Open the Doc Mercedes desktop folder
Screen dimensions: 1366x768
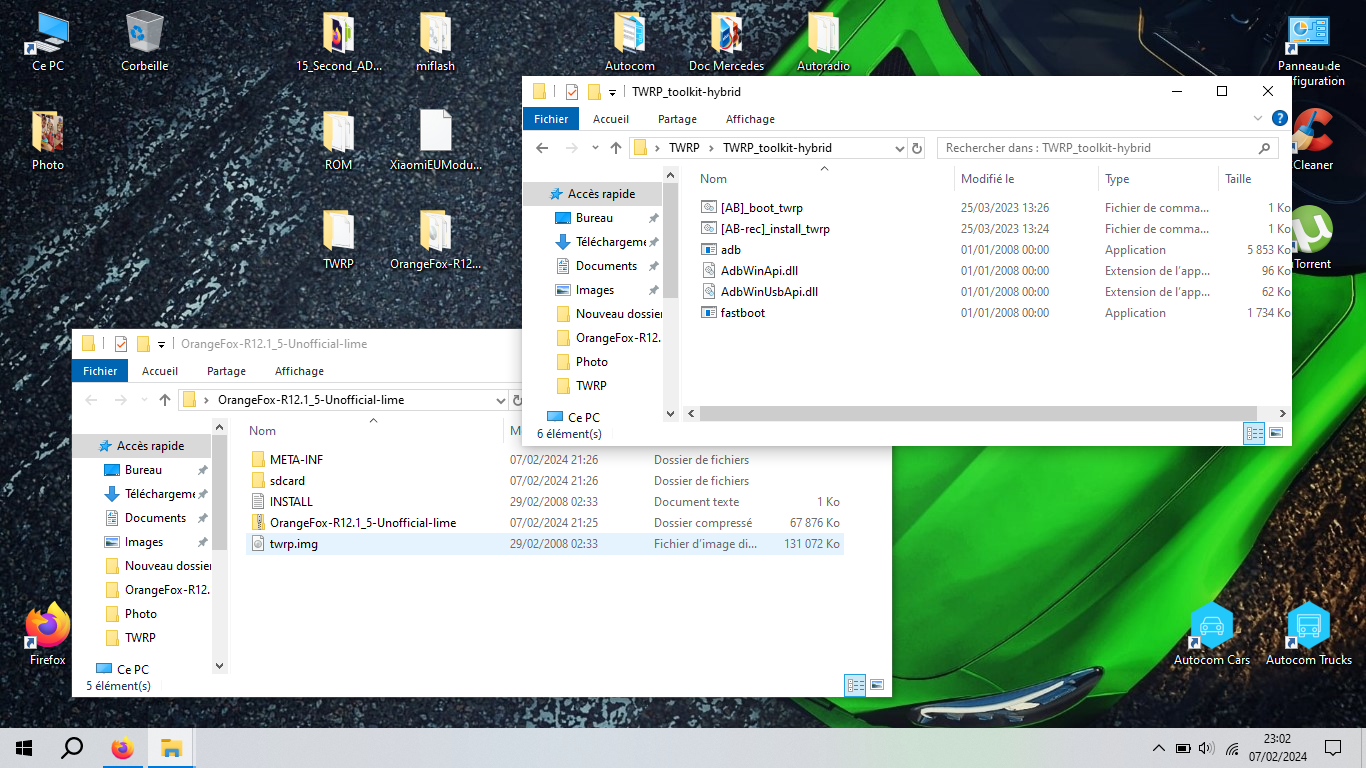point(726,42)
